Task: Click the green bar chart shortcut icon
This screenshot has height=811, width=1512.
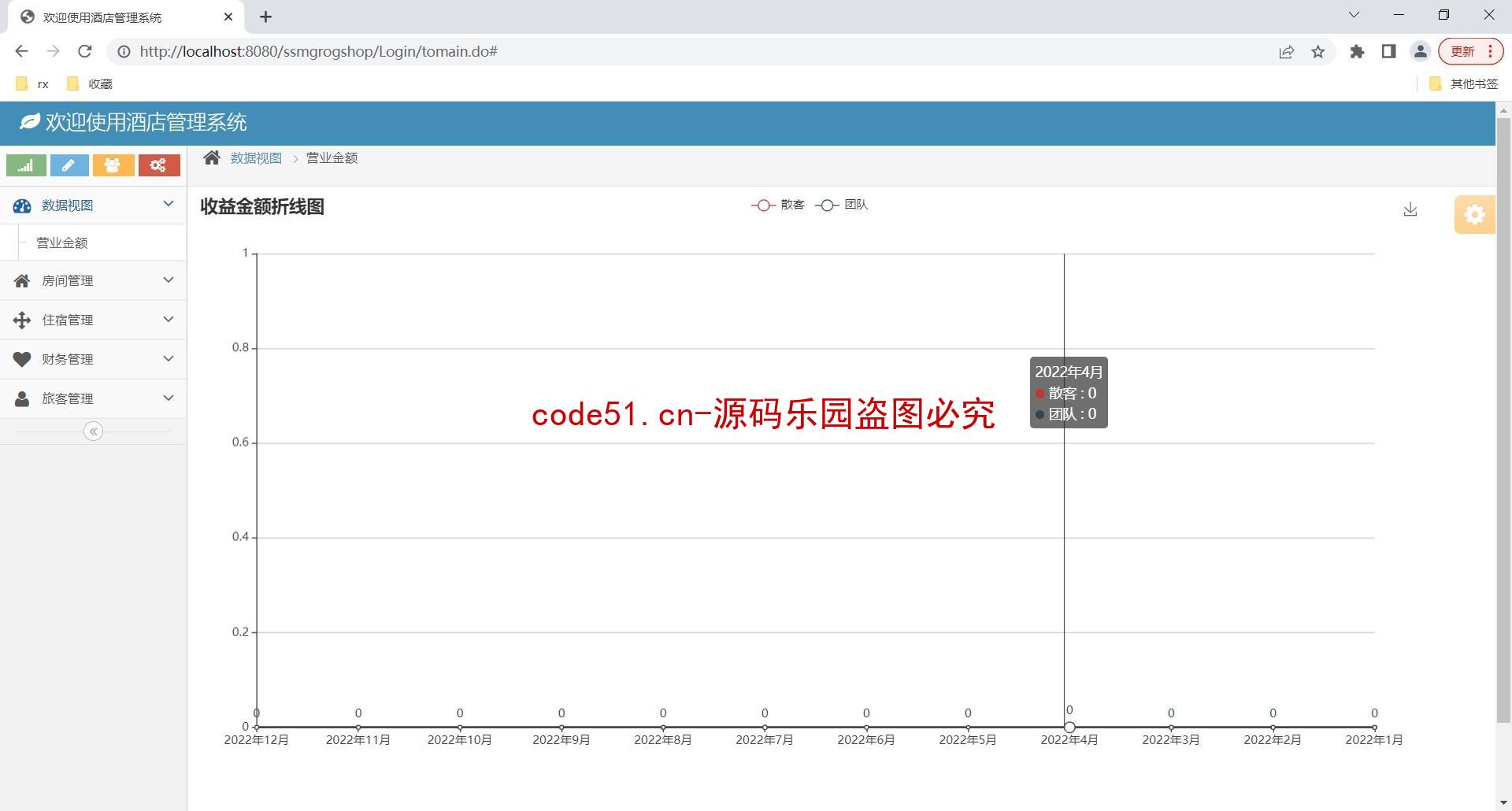Action: [x=26, y=165]
